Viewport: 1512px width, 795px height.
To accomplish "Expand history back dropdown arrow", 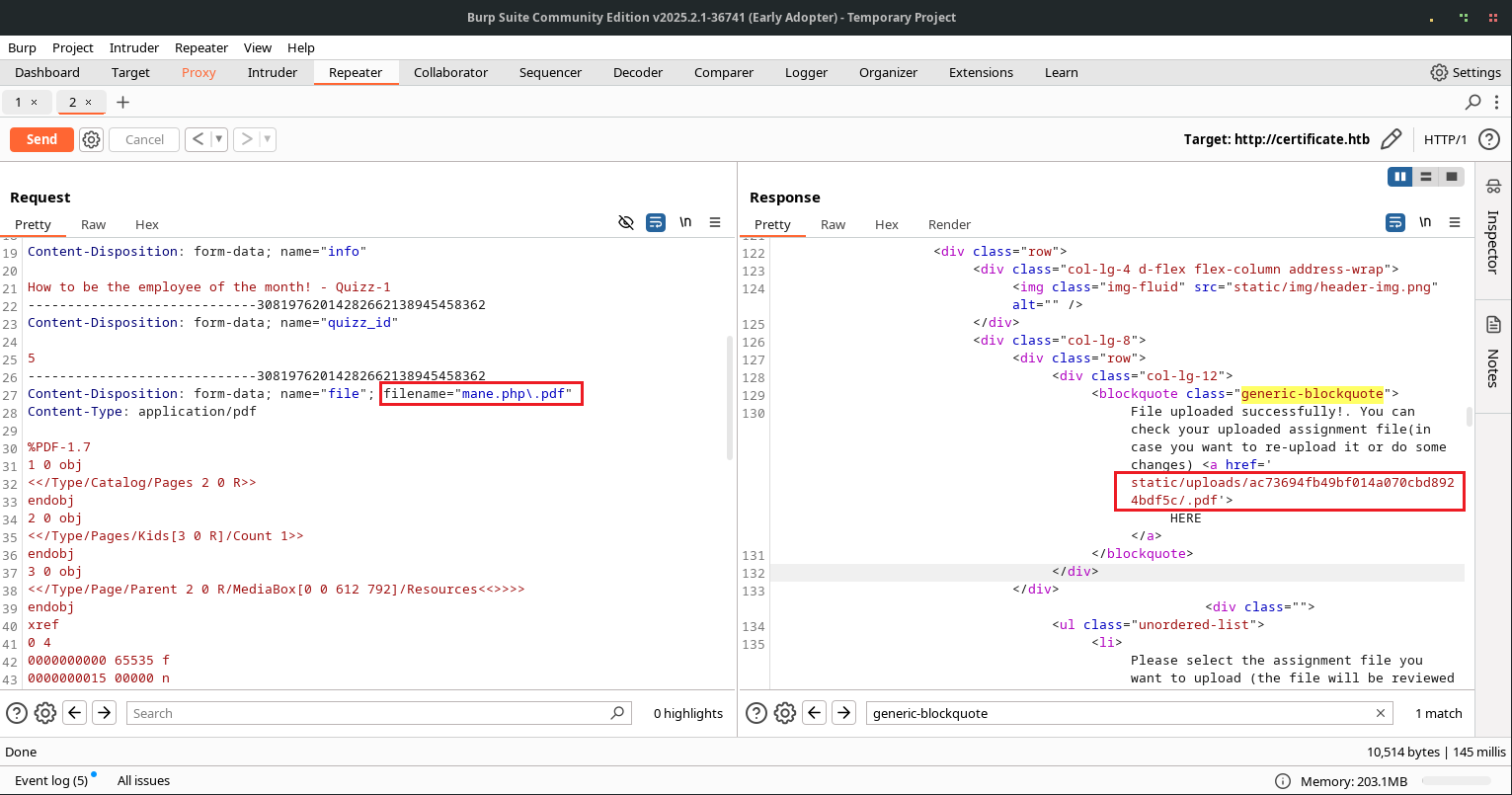I will 219,139.
